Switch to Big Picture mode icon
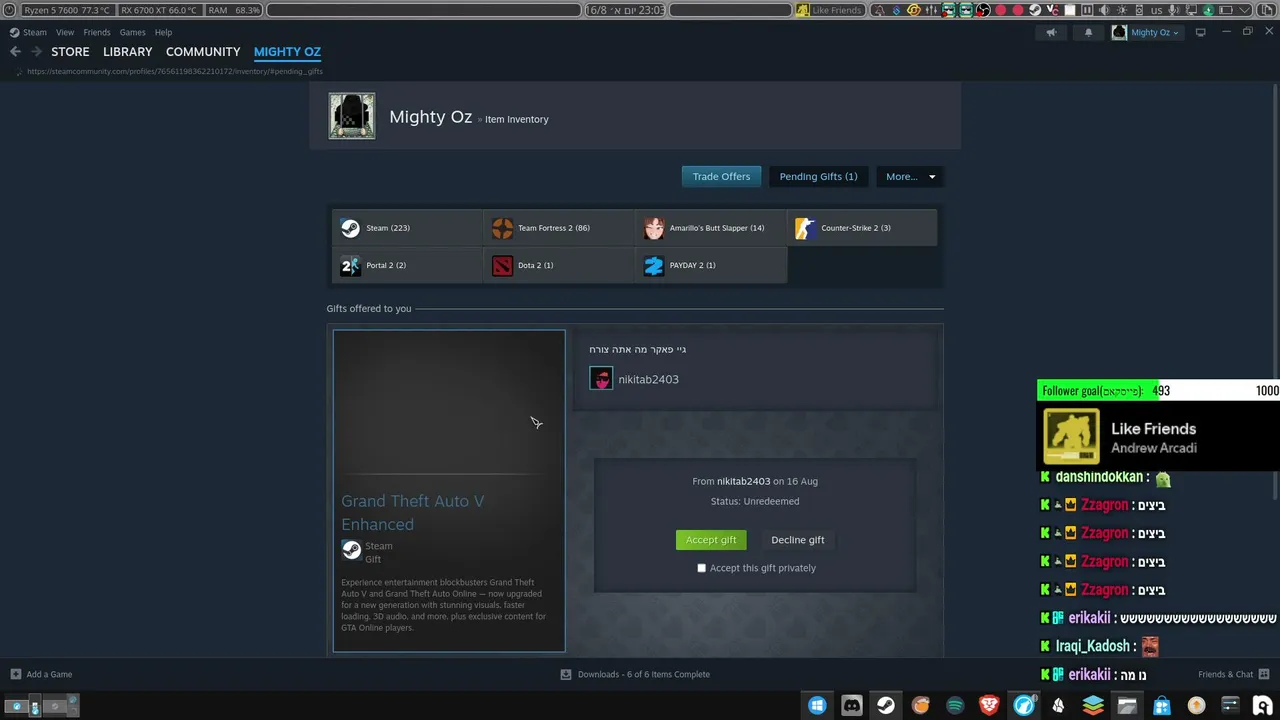 click(1201, 32)
